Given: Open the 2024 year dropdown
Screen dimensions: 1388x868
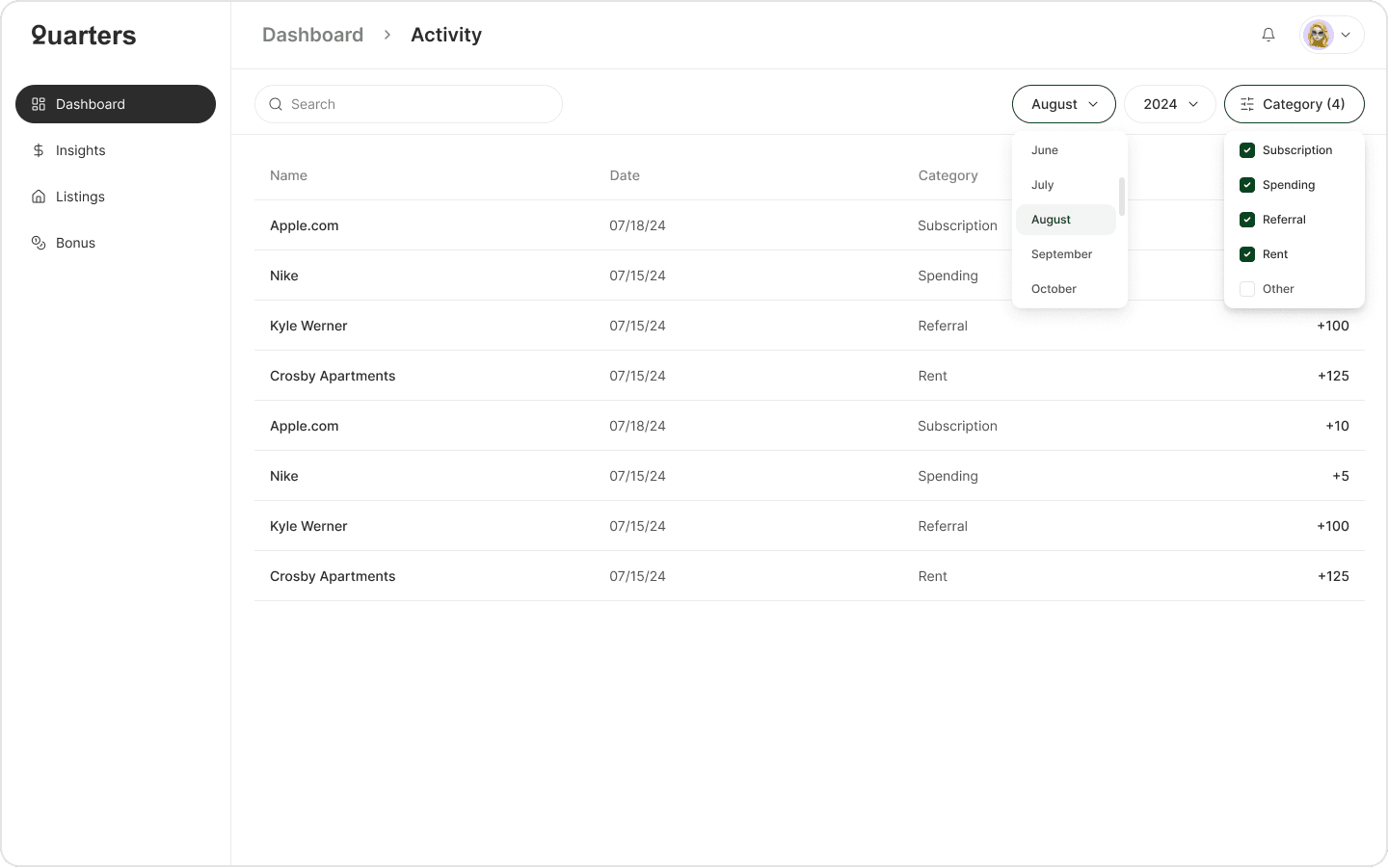Looking at the screenshot, I should [x=1169, y=103].
